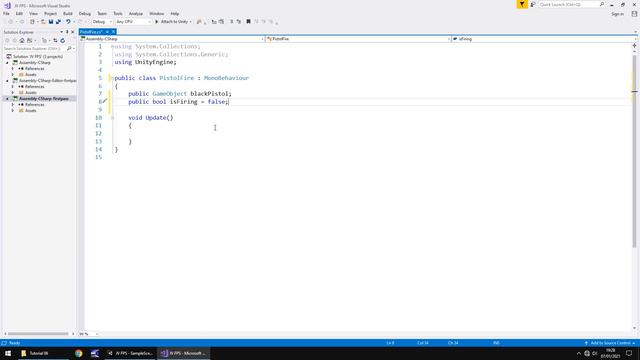This screenshot has height=360, width=640.
Task: Click the Open File folder icon
Action: coord(43,22)
